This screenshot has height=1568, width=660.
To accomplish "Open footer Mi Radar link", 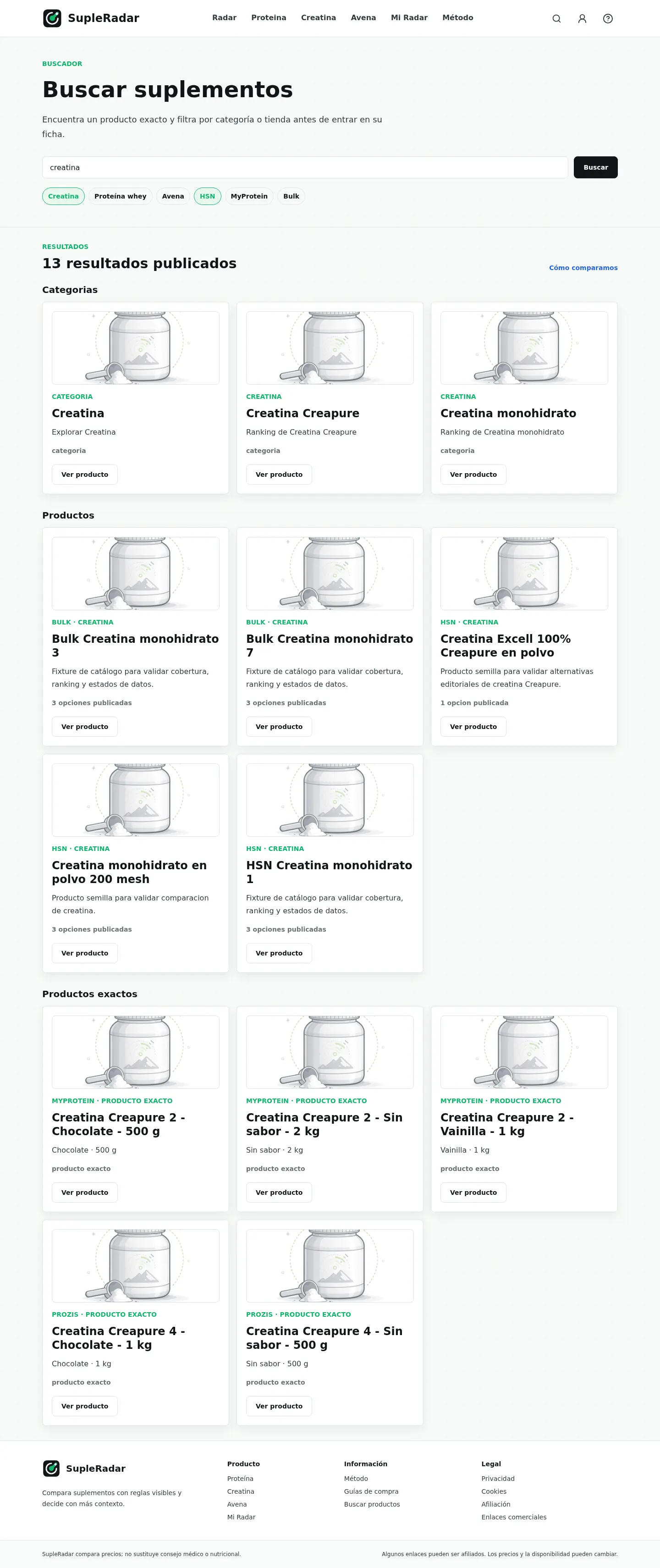I will pos(242,1517).
